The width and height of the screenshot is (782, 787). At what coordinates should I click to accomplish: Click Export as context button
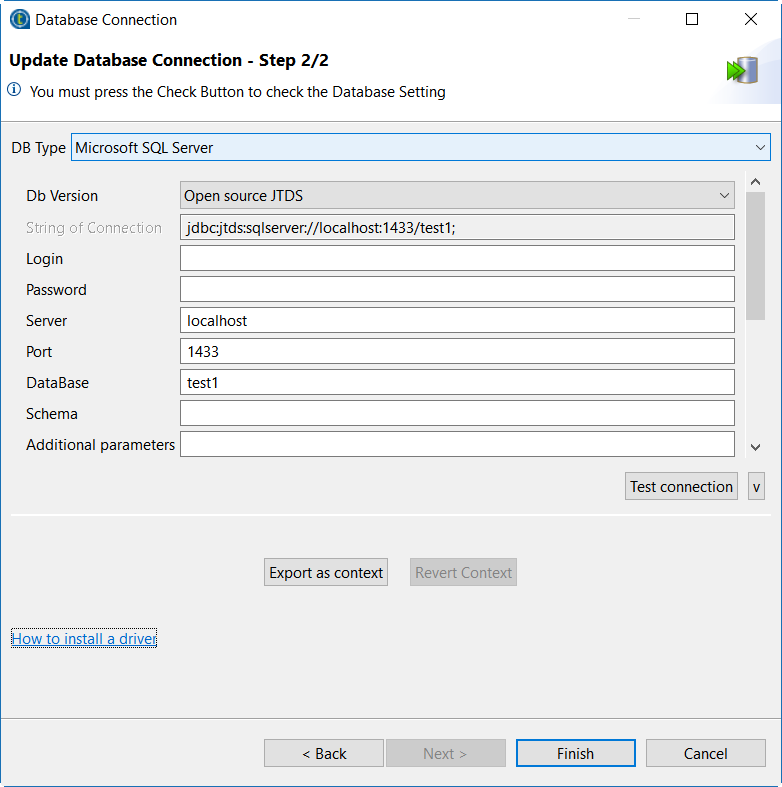[x=326, y=573]
